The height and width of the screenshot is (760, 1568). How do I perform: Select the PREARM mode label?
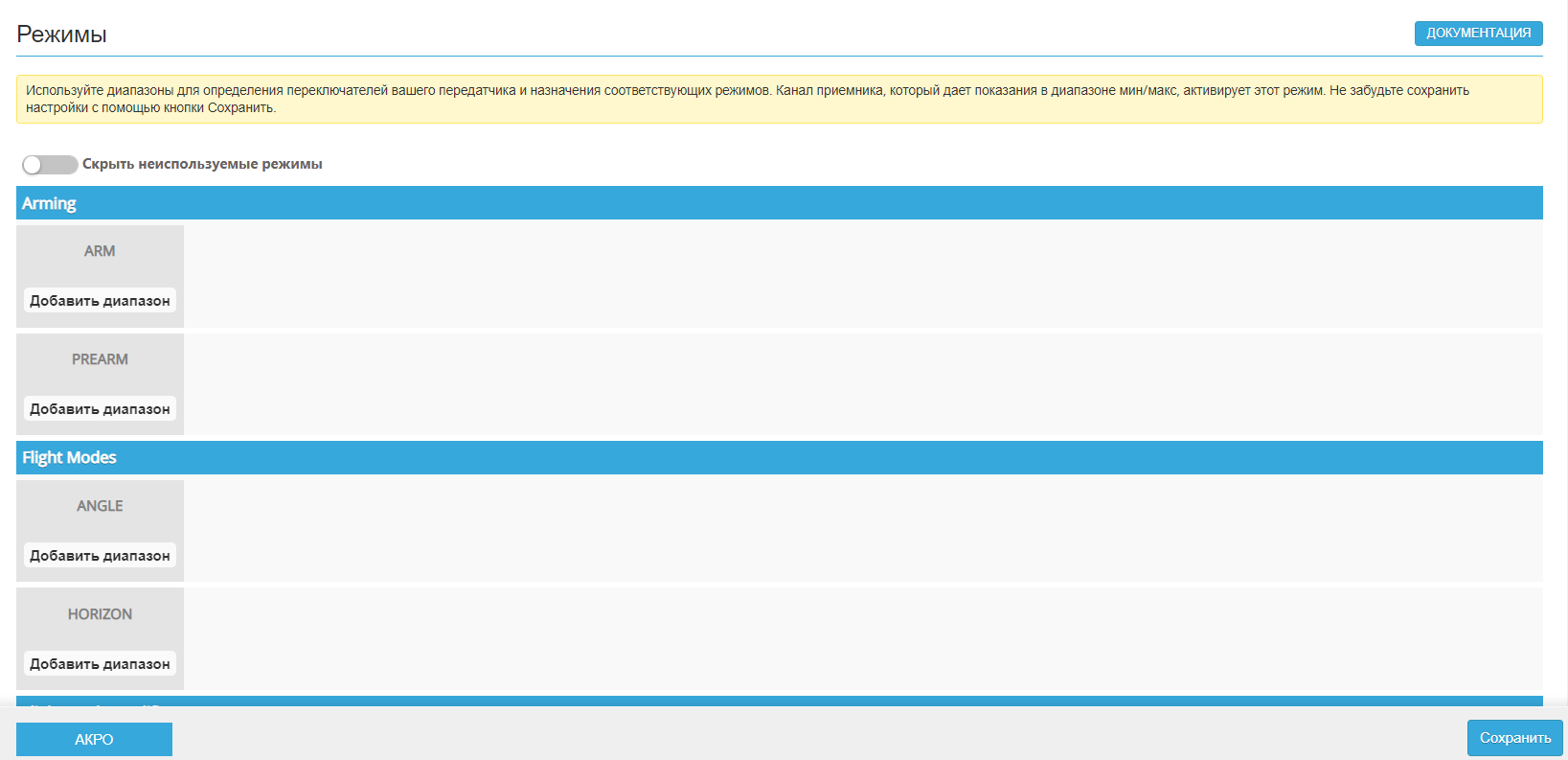pyautogui.click(x=100, y=359)
